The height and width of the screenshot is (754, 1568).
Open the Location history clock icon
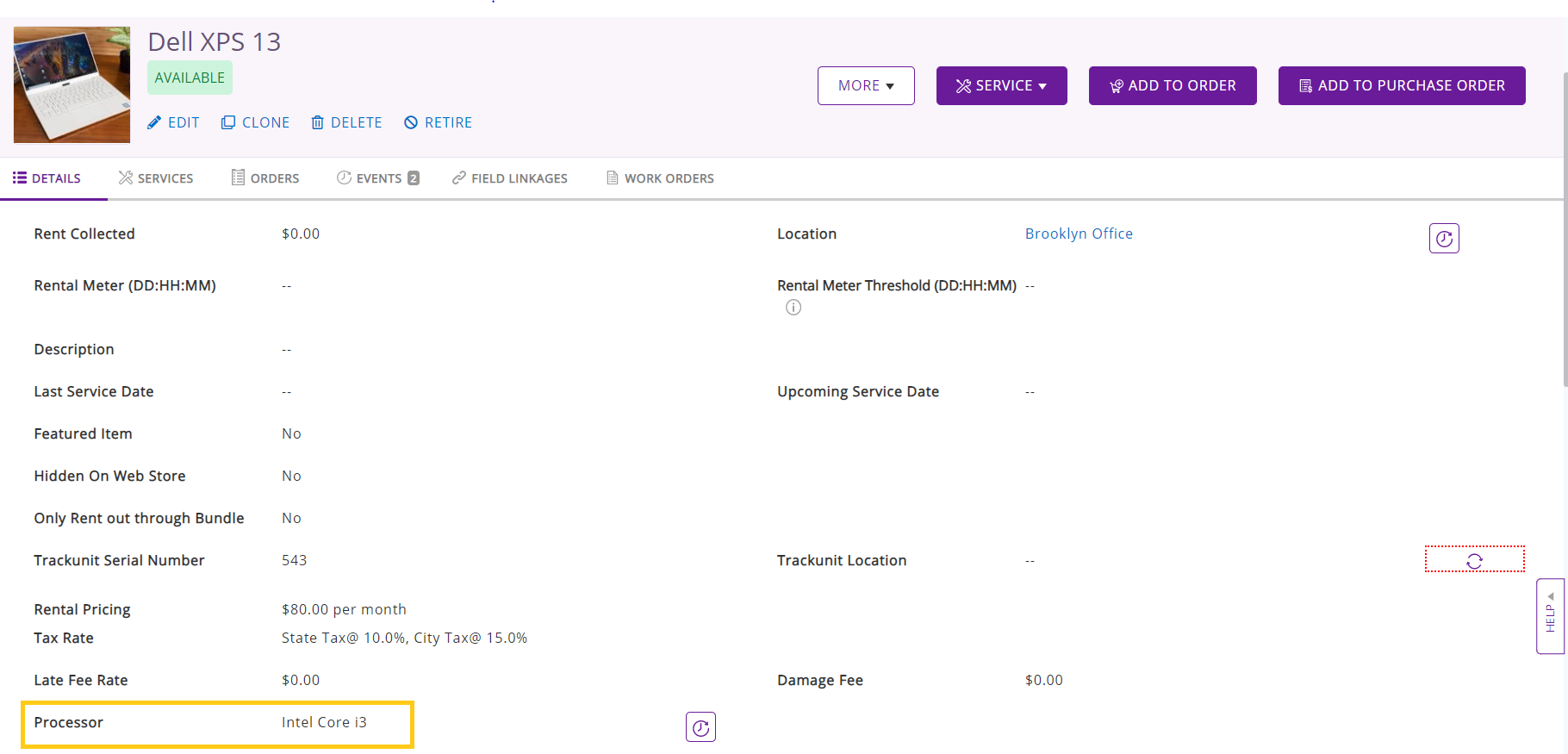[x=1444, y=239]
